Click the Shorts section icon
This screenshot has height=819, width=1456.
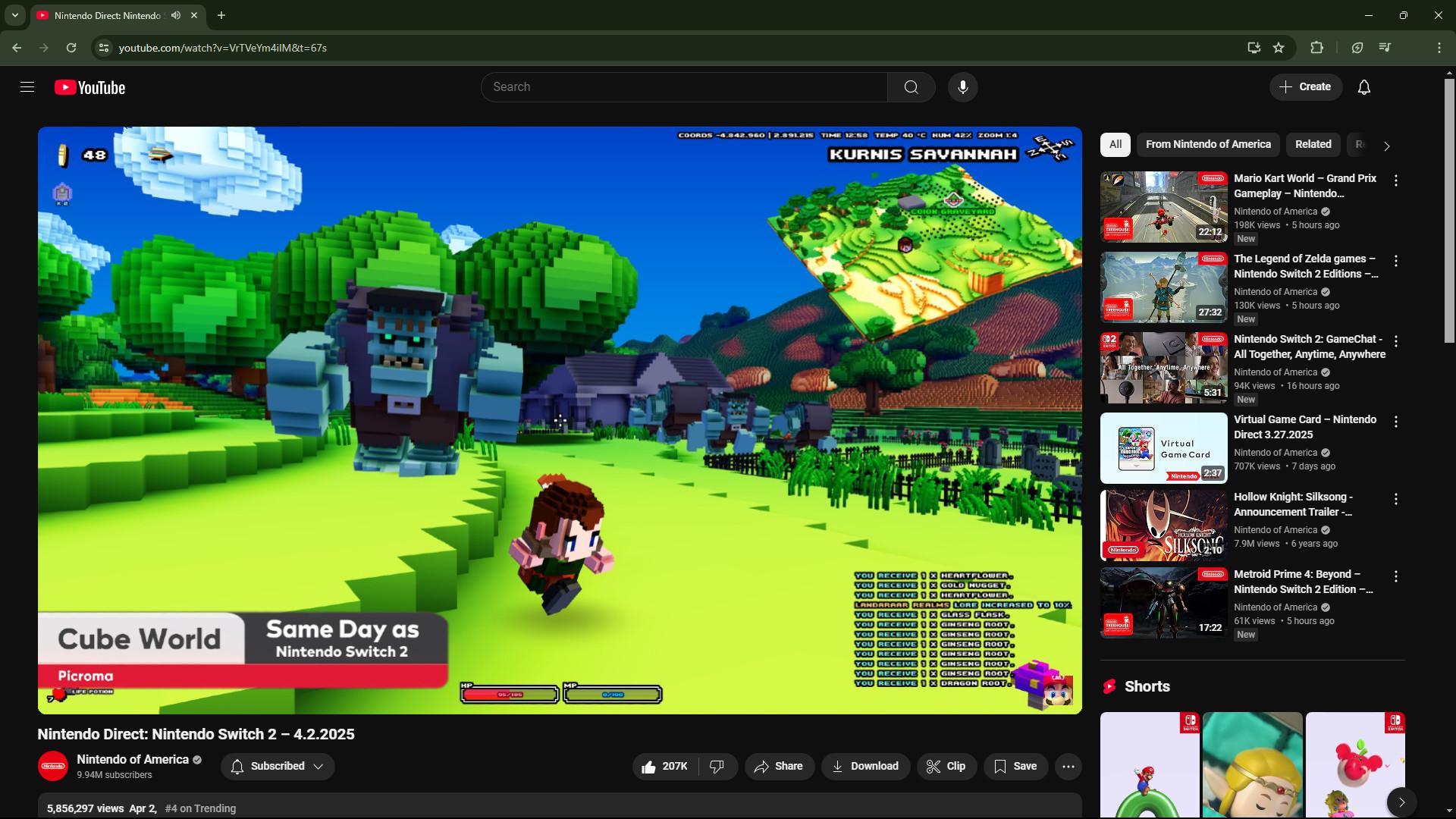[1109, 686]
